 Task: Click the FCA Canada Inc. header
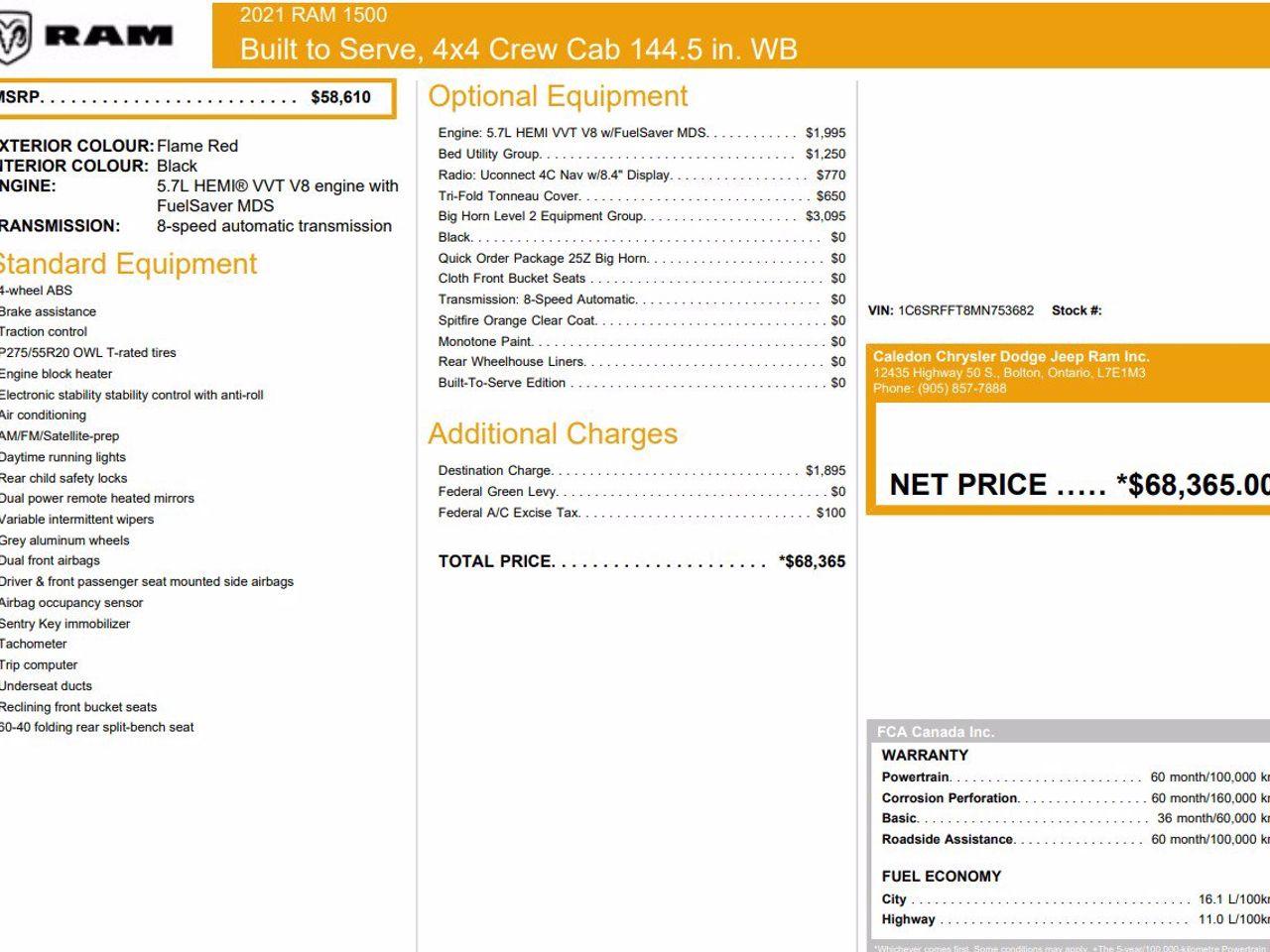click(x=935, y=732)
